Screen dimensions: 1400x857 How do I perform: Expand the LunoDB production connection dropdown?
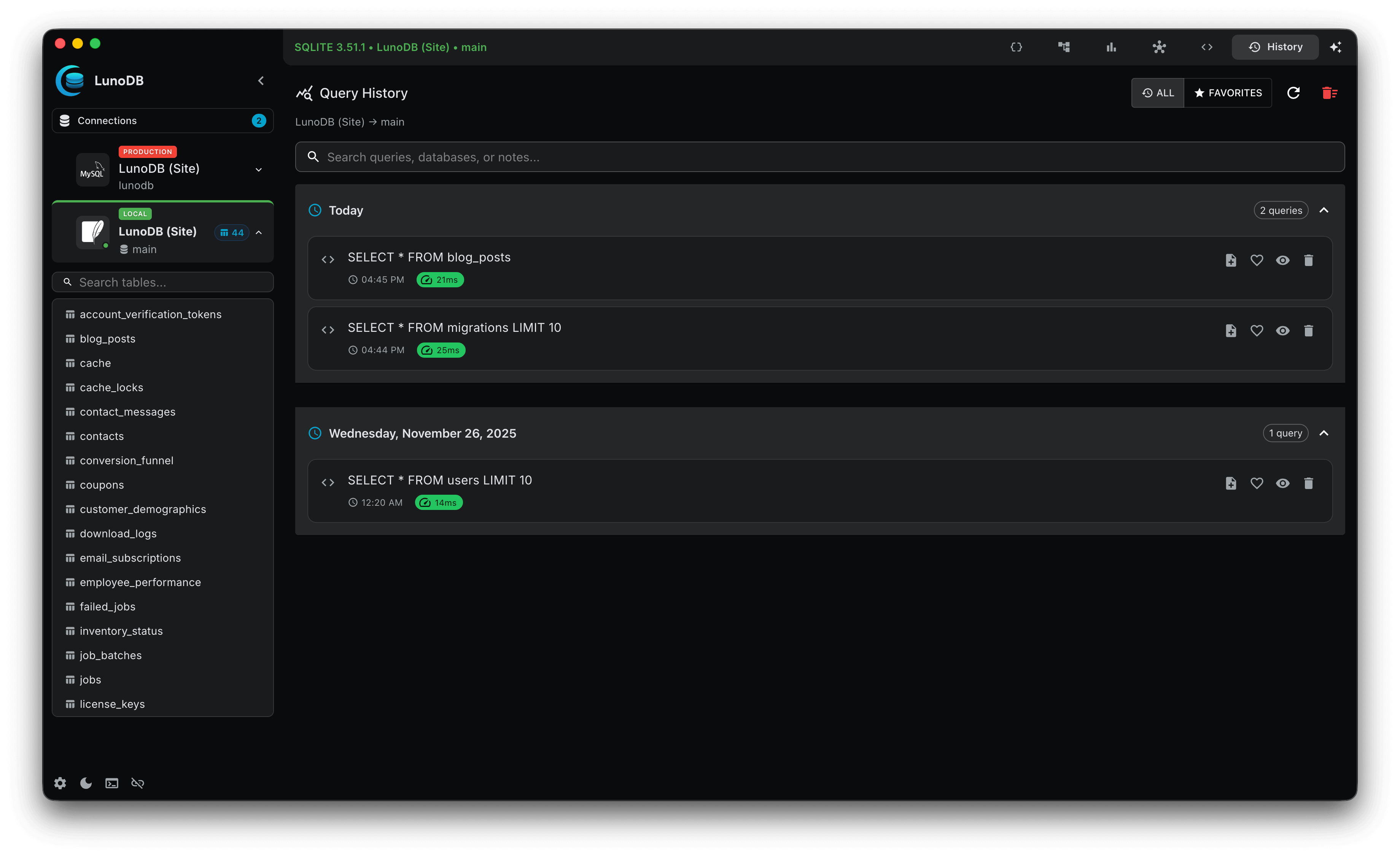tap(259, 169)
